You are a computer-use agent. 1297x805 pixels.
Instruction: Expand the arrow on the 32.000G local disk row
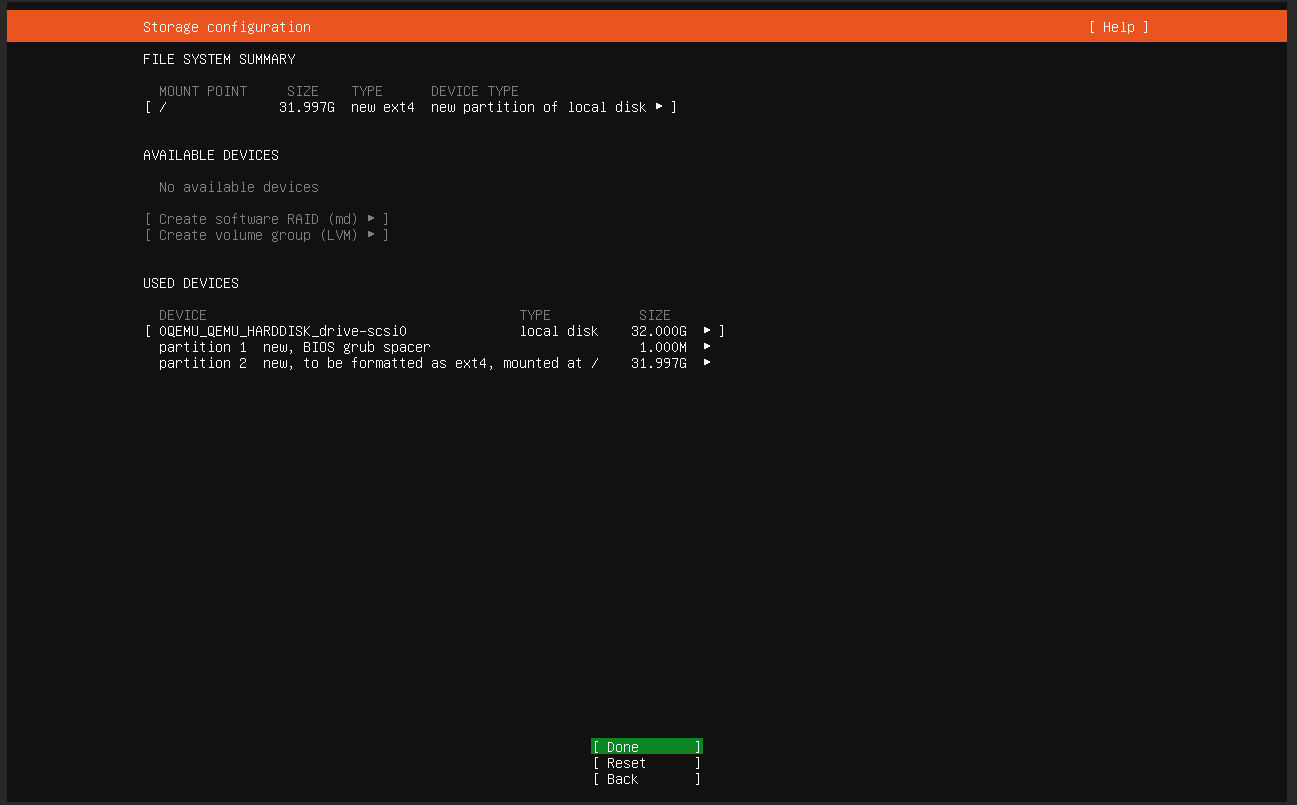point(707,330)
